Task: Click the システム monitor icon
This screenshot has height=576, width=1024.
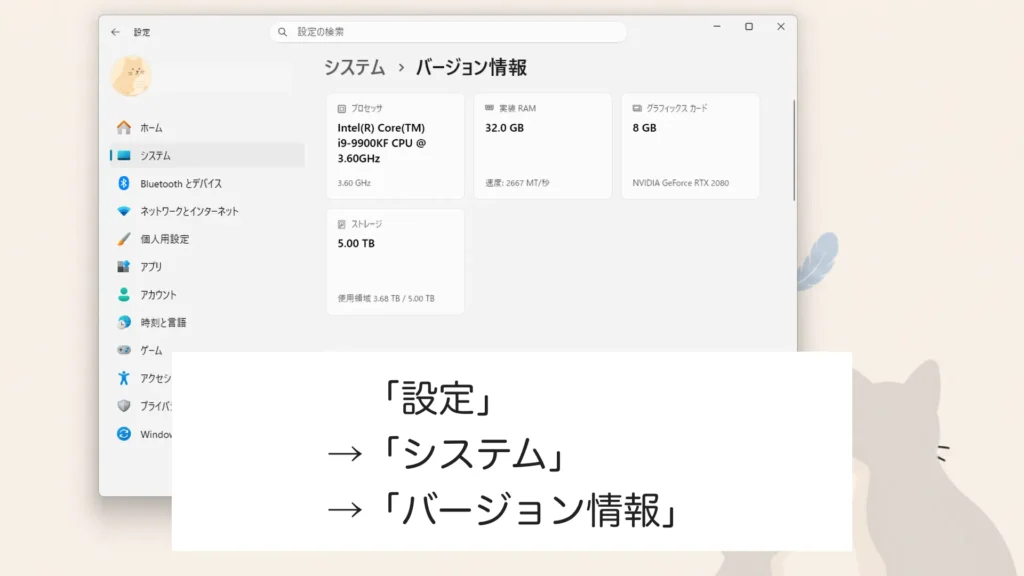Action: click(x=123, y=155)
